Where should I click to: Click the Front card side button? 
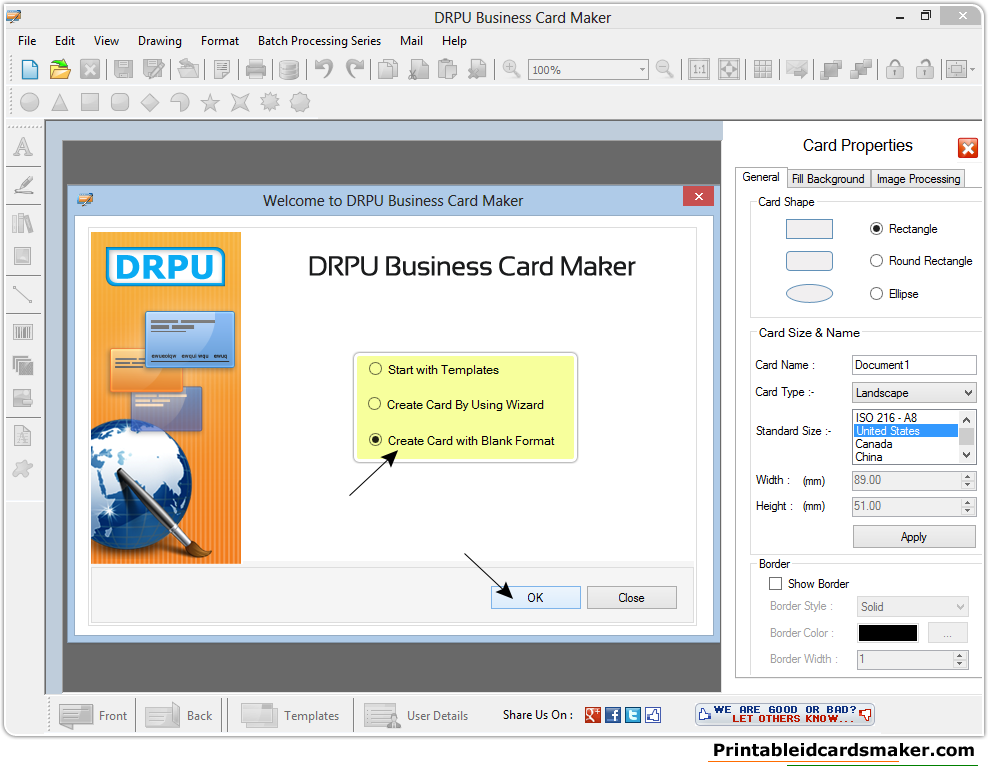click(93, 716)
